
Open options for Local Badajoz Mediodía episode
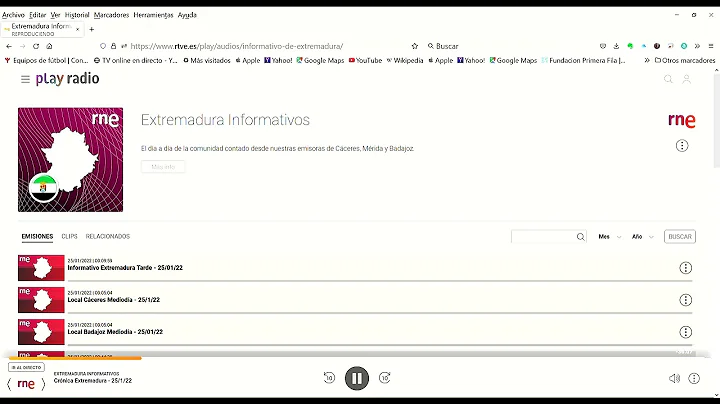point(686,332)
